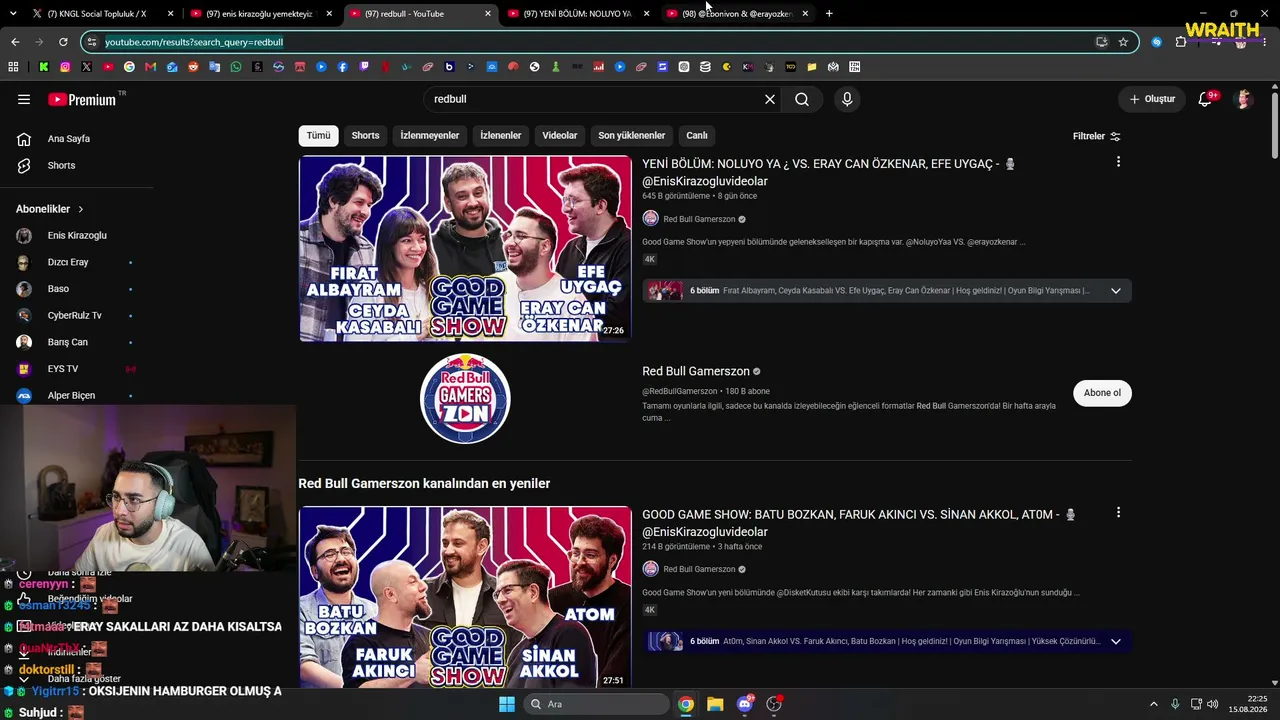Click the Windows taskbar Ara search box
Image resolution: width=1280 pixels, height=720 pixels.
click(596, 704)
